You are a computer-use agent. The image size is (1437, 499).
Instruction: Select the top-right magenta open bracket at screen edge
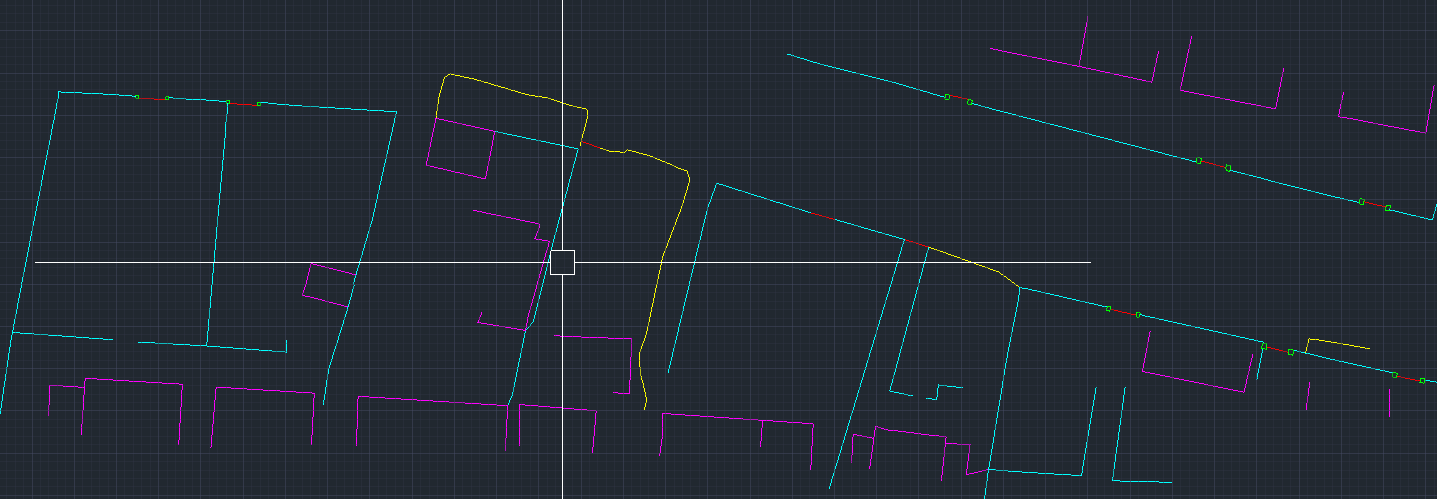point(1383,125)
